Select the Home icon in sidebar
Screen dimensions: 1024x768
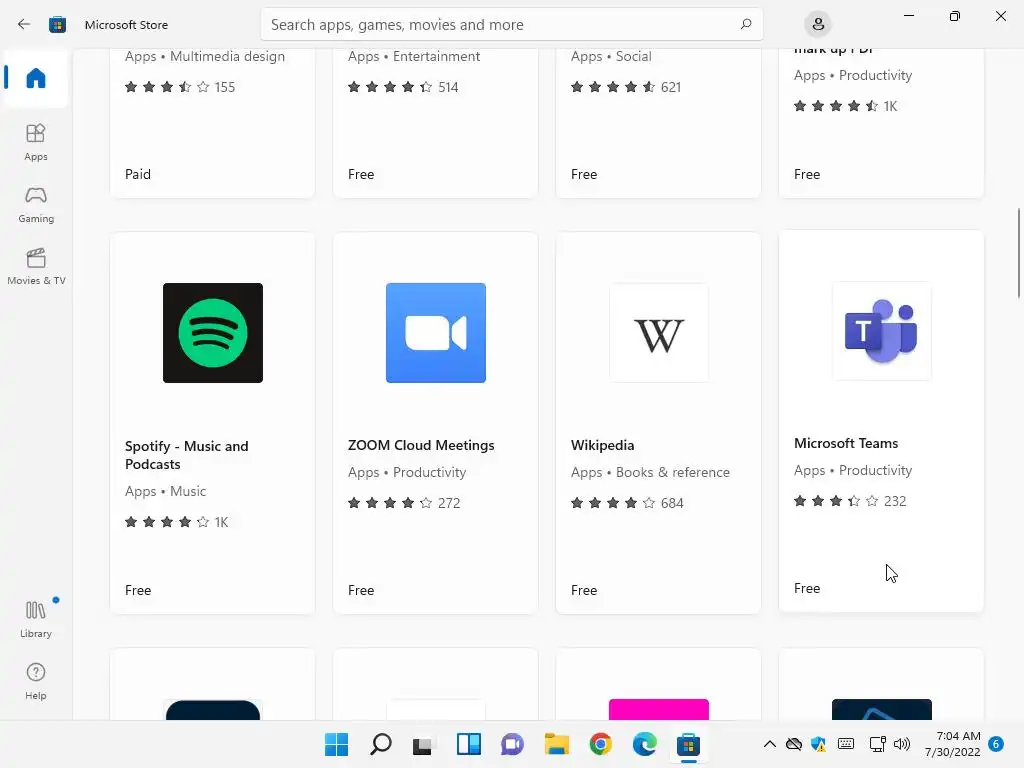coord(36,78)
